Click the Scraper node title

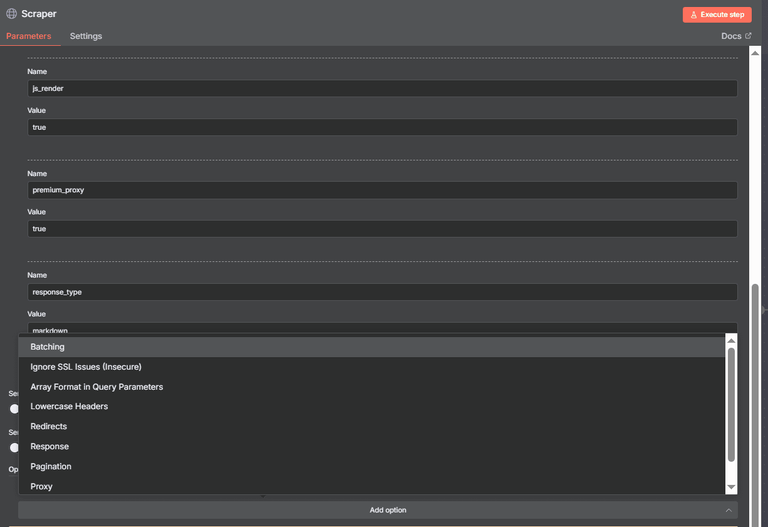point(39,14)
